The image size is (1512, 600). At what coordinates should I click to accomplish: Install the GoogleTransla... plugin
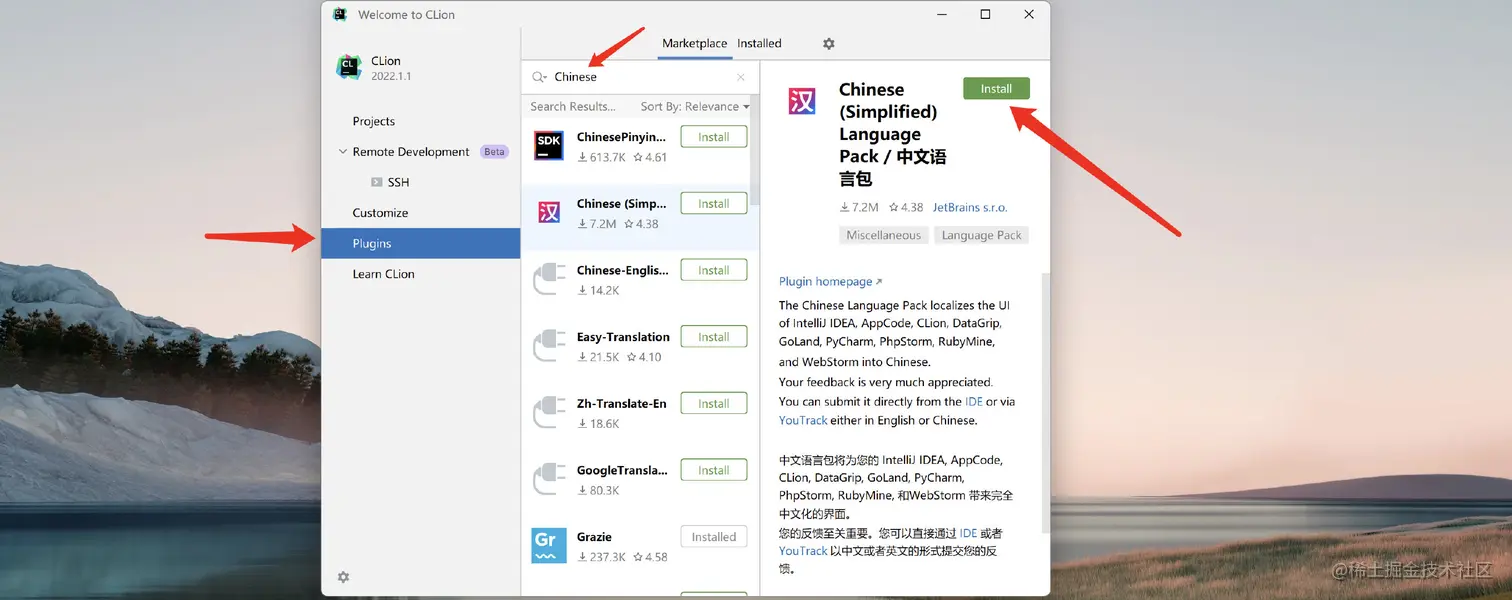(x=714, y=470)
